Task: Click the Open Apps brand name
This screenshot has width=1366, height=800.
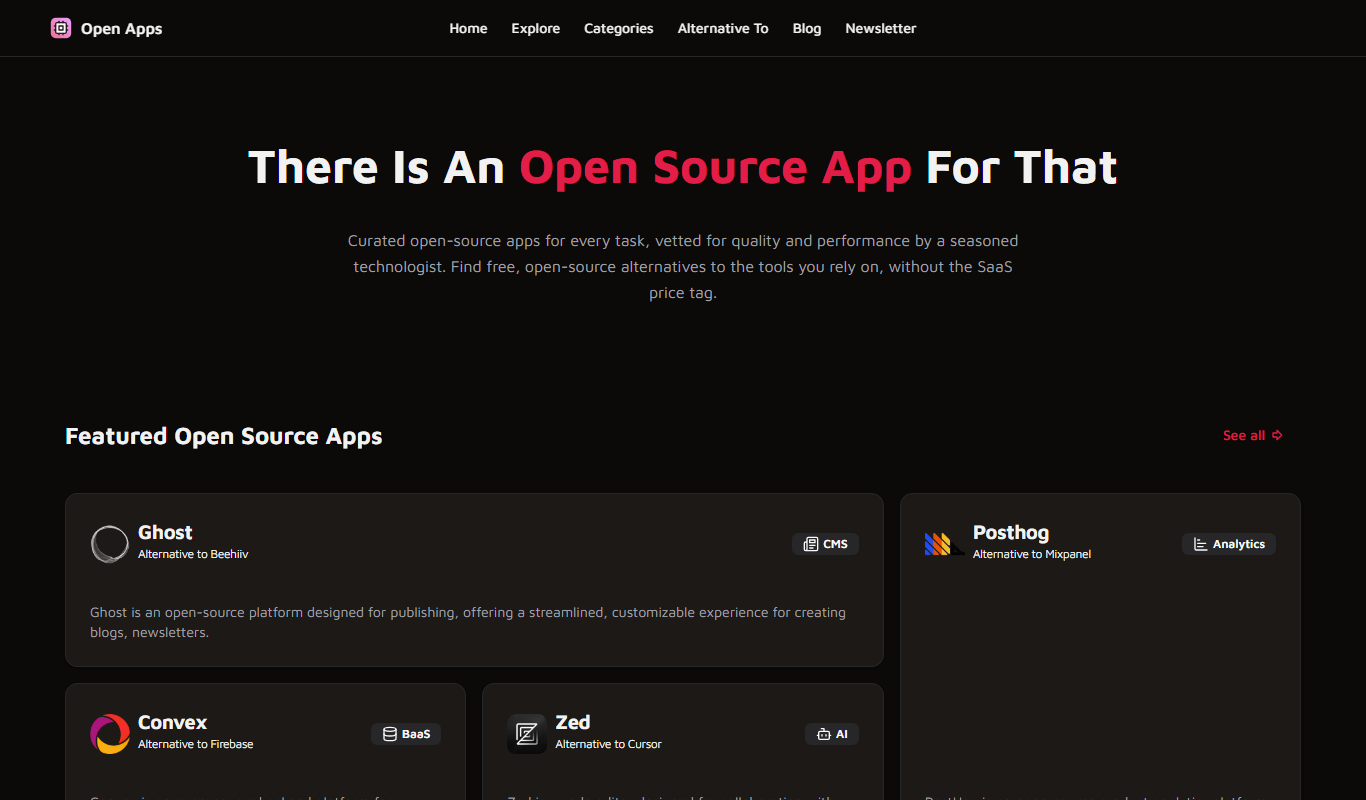Action: tap(121, 28)
